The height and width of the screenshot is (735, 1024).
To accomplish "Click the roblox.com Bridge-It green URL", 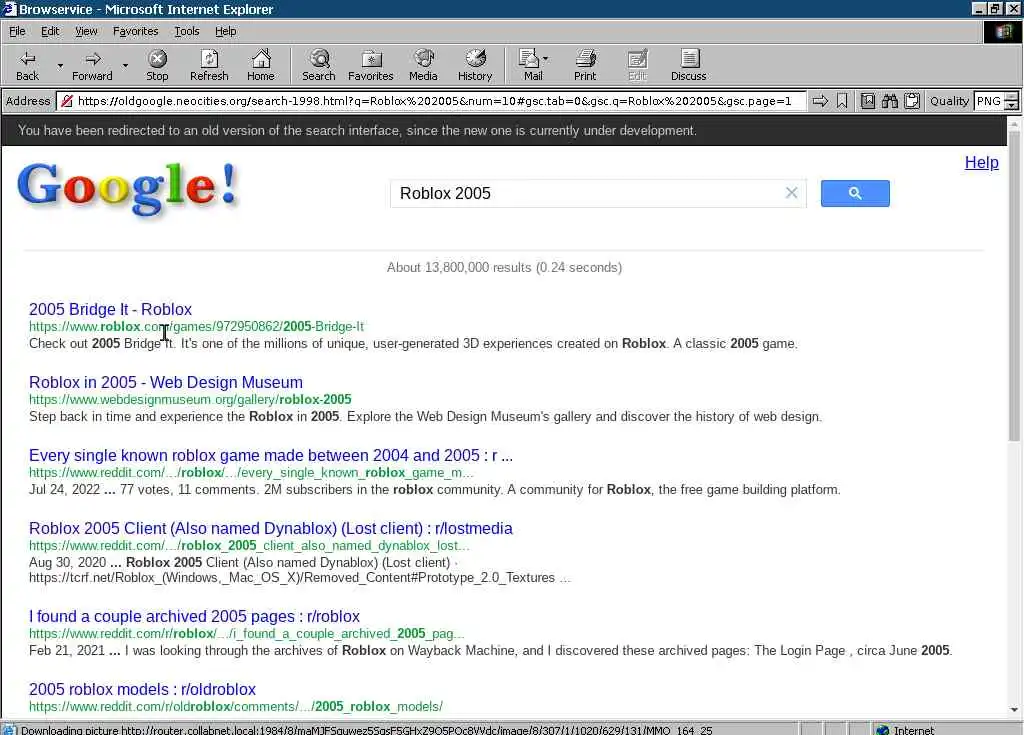I will tap(196, 326).
